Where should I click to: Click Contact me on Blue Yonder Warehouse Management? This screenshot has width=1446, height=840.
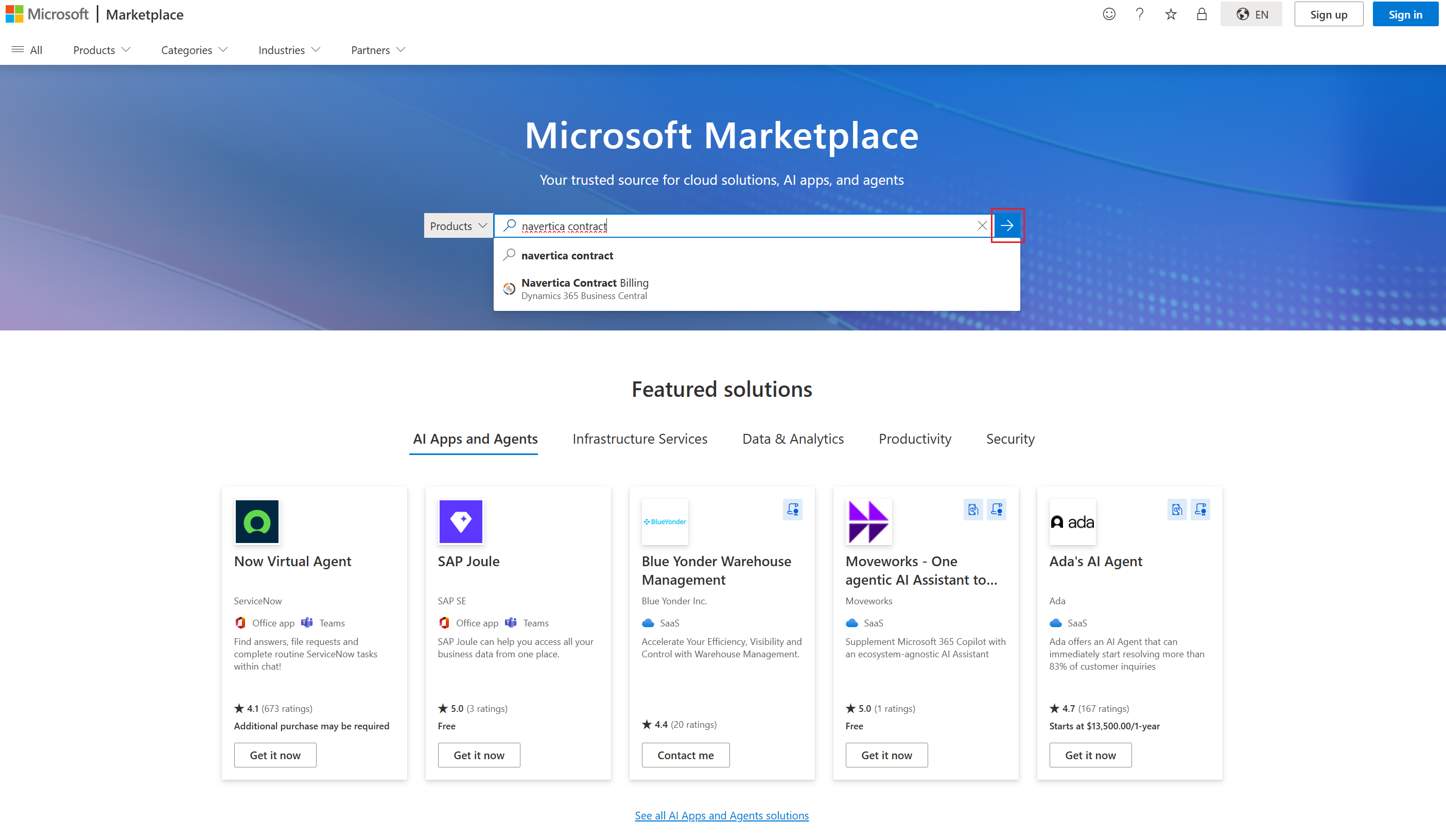tap(685, 755)
